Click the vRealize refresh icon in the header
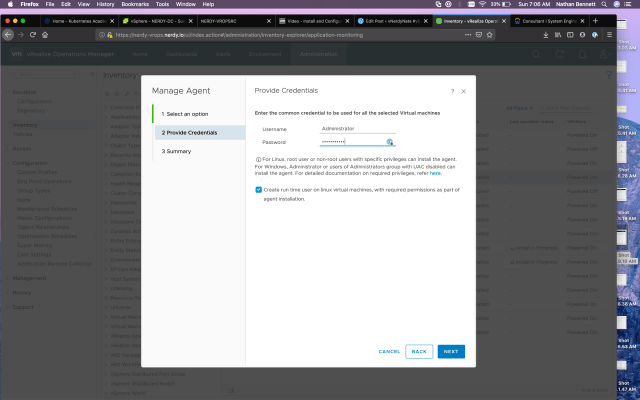The width and height of the screenshot is (640, 400). point(560,54)
